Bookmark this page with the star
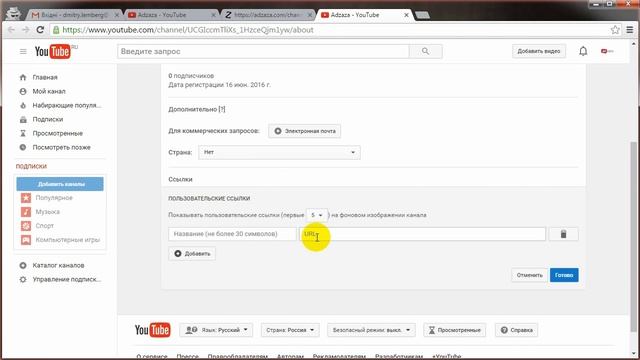The image size is (640, 360). [x=615, y=30]
